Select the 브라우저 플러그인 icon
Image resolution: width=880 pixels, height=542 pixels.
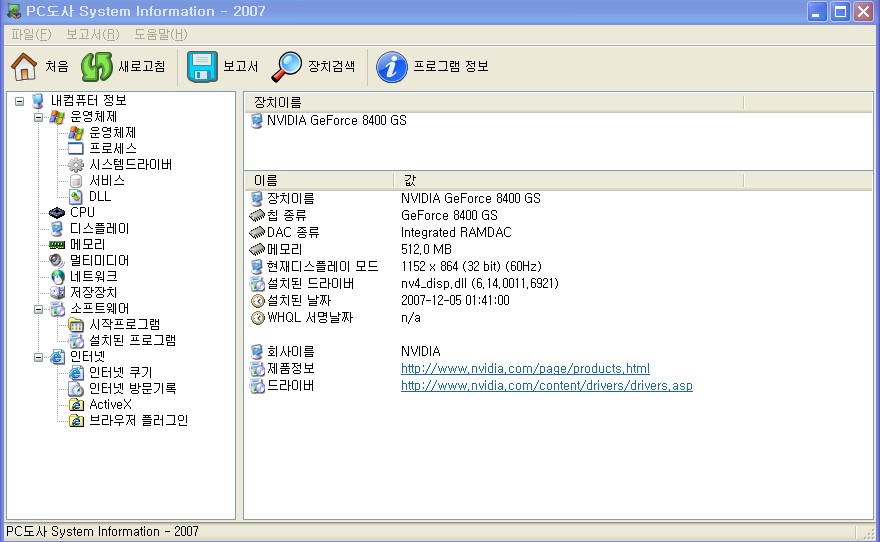[x=76, y=421]
